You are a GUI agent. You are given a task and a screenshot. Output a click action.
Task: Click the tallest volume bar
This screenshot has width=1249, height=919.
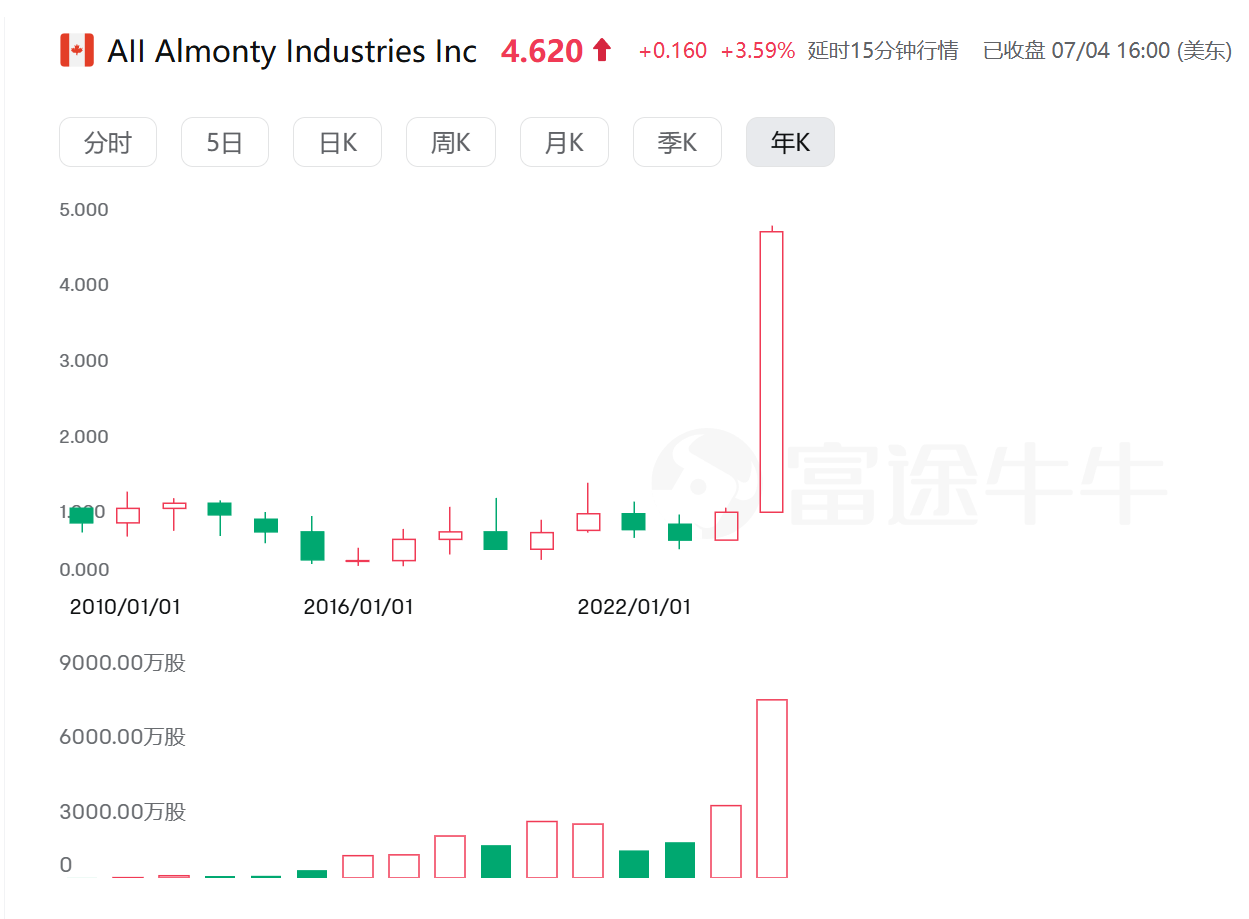coord(772,789)
